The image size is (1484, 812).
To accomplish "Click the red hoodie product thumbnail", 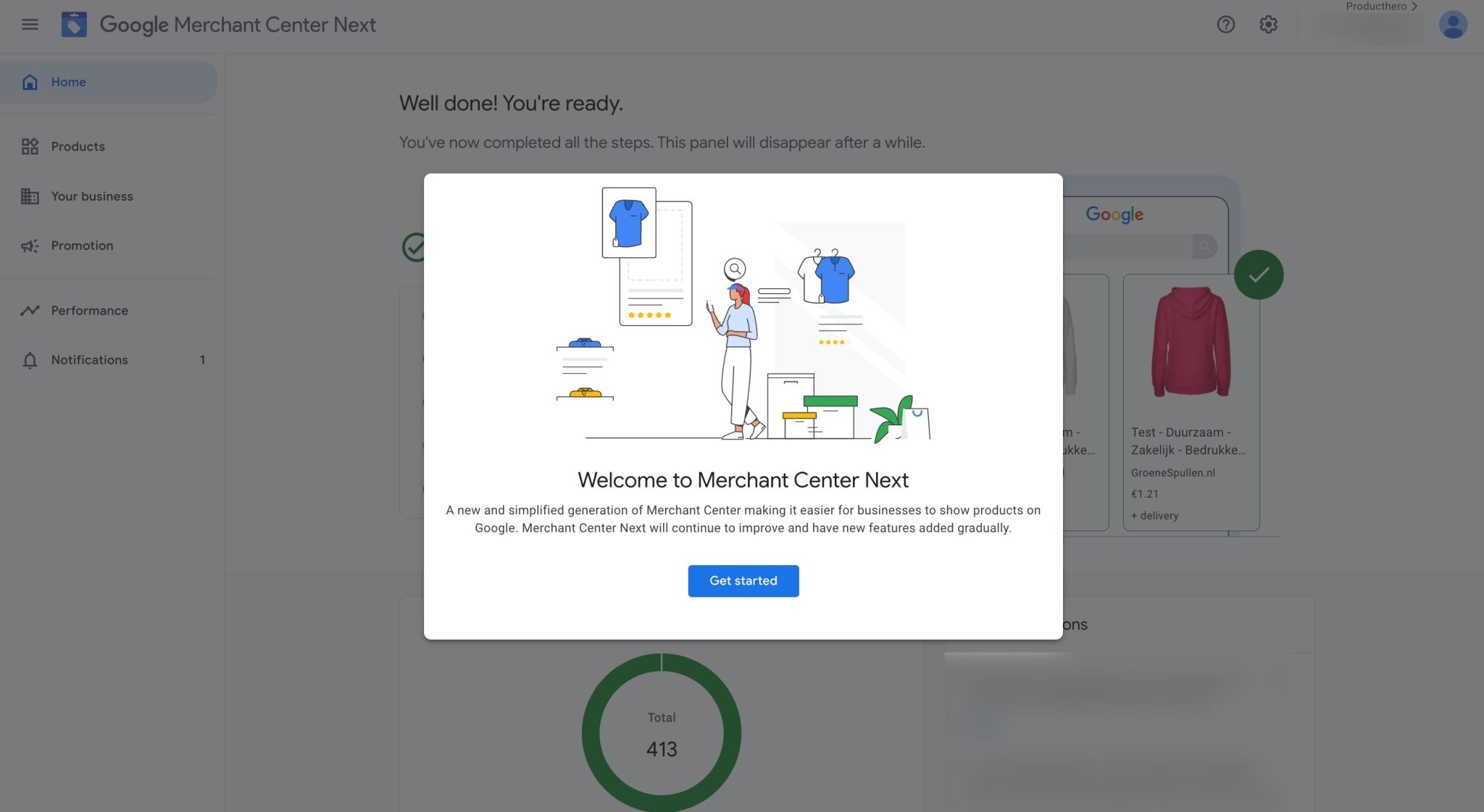I will [x=1191, y=341].
